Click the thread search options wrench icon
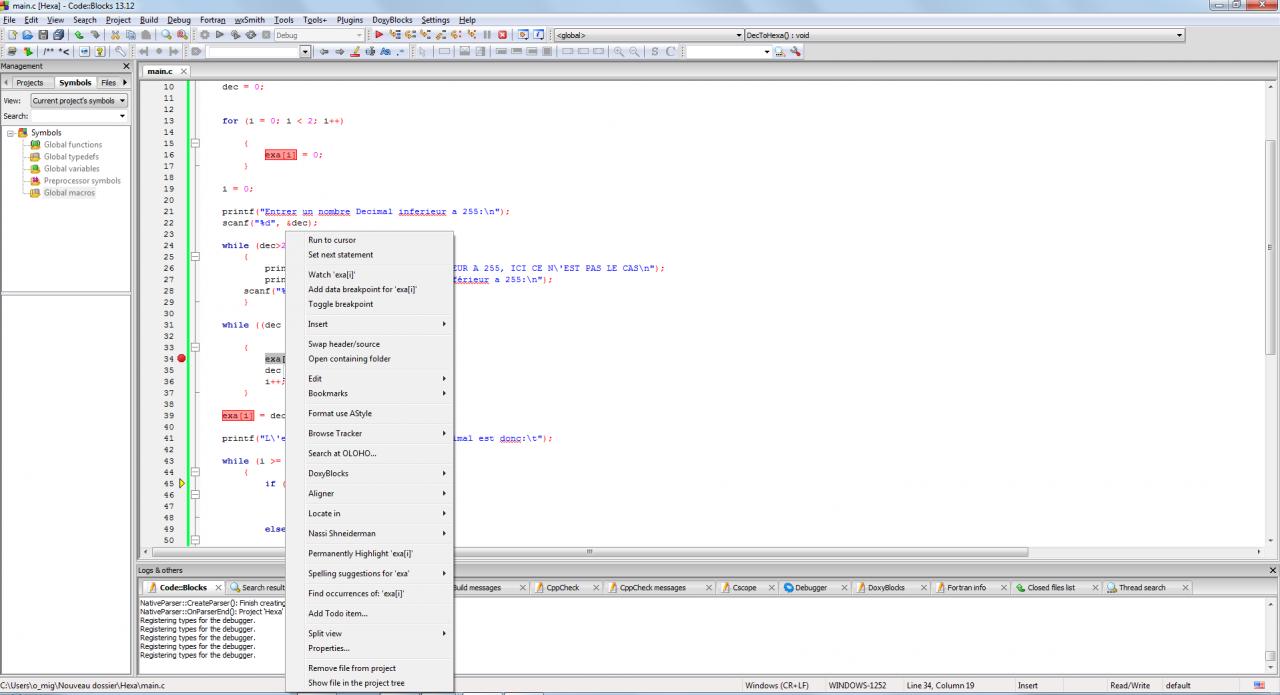1280x695 pixels. click(795, 51)
